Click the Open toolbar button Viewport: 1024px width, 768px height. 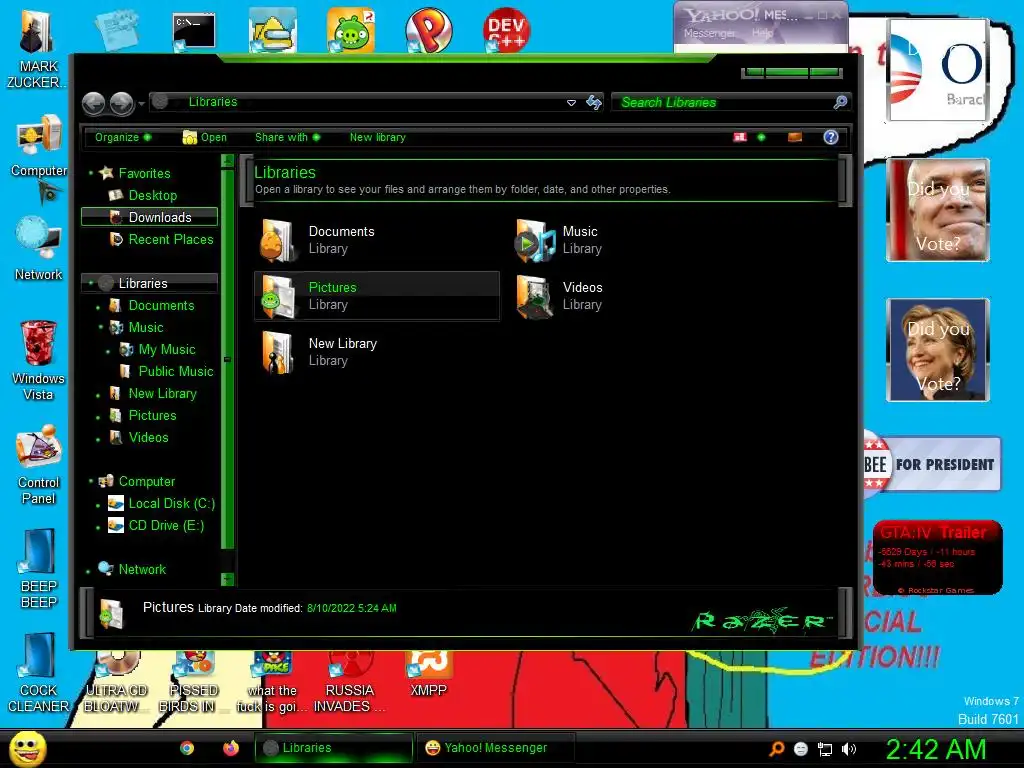click(x=204, y=137)
